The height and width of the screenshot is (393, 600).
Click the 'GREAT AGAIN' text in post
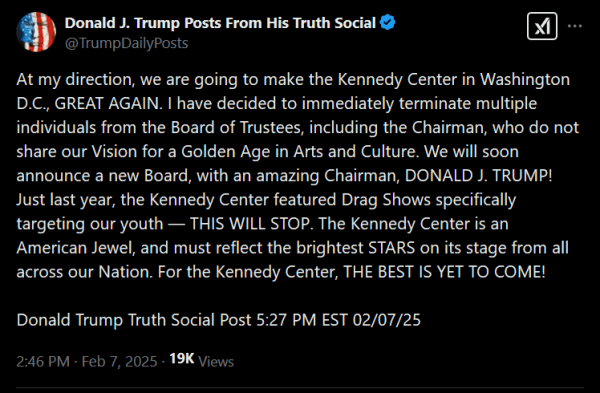pyautogui.click(x=107, y=104)
